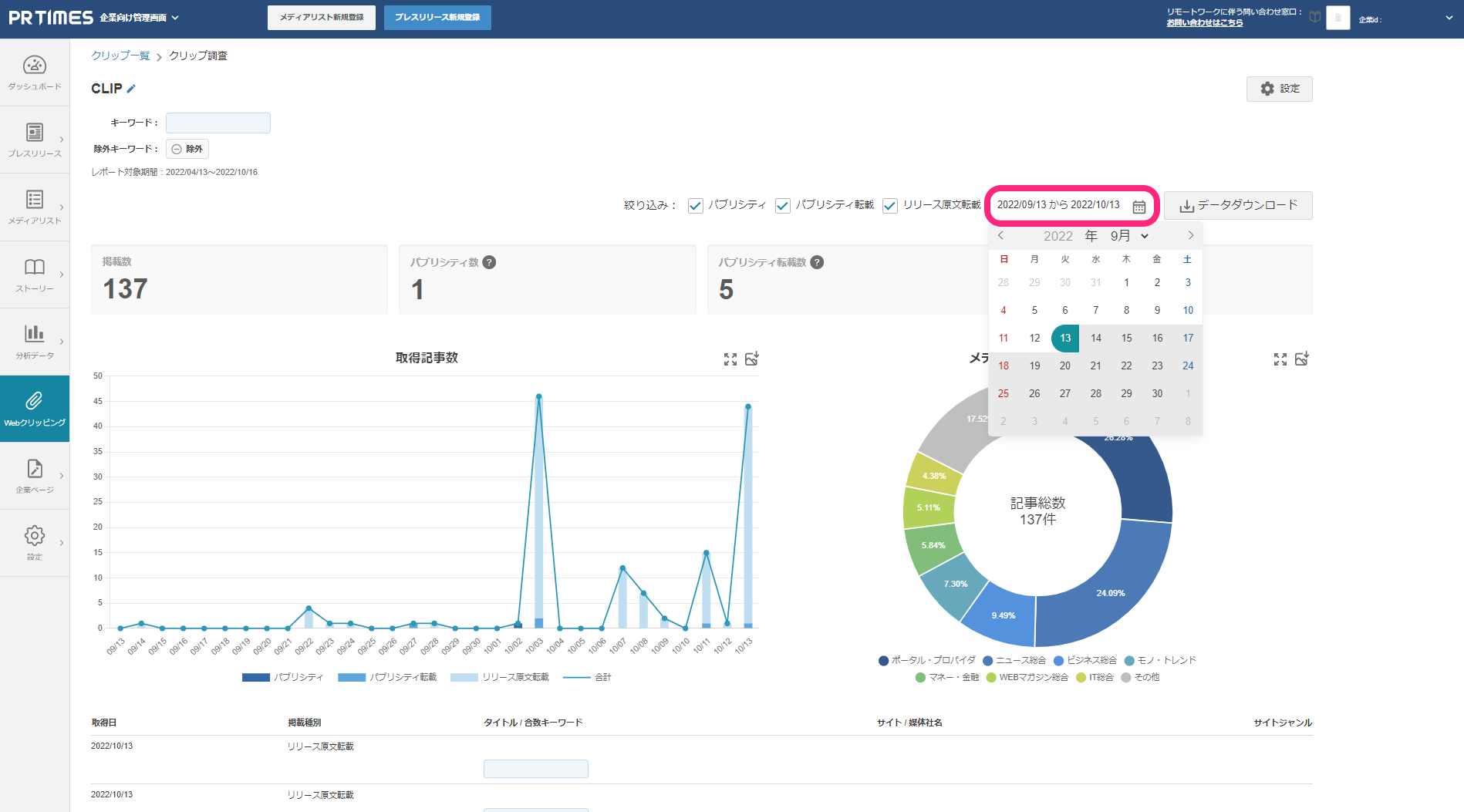Go to クリップ一覧 breadcrumb

(120, 56)
